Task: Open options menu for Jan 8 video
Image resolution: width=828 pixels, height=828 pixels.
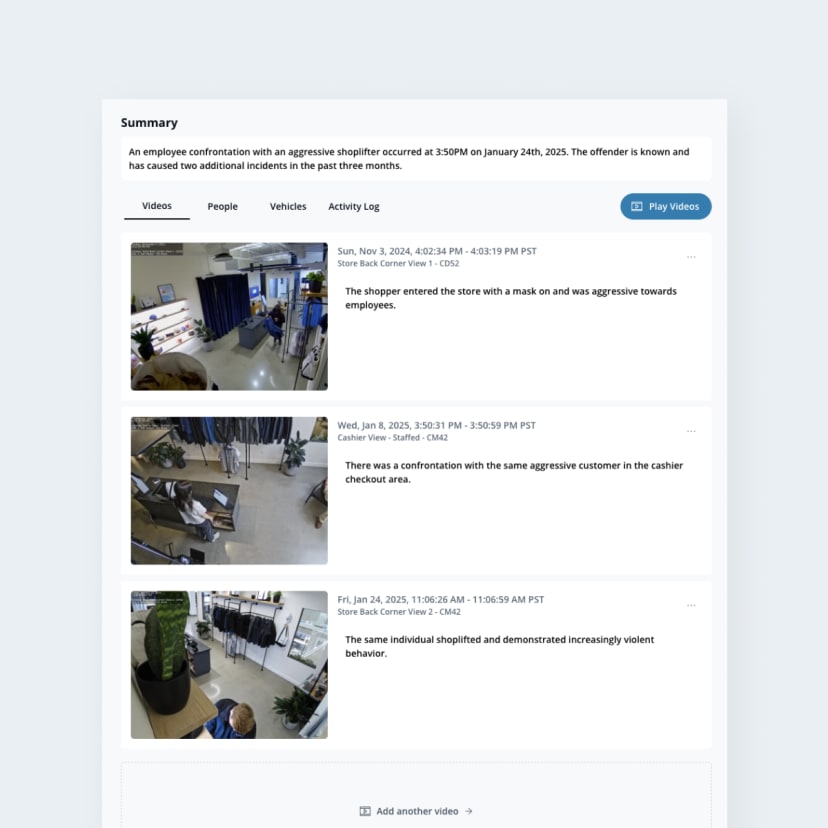Action: (x=691, y=431)
